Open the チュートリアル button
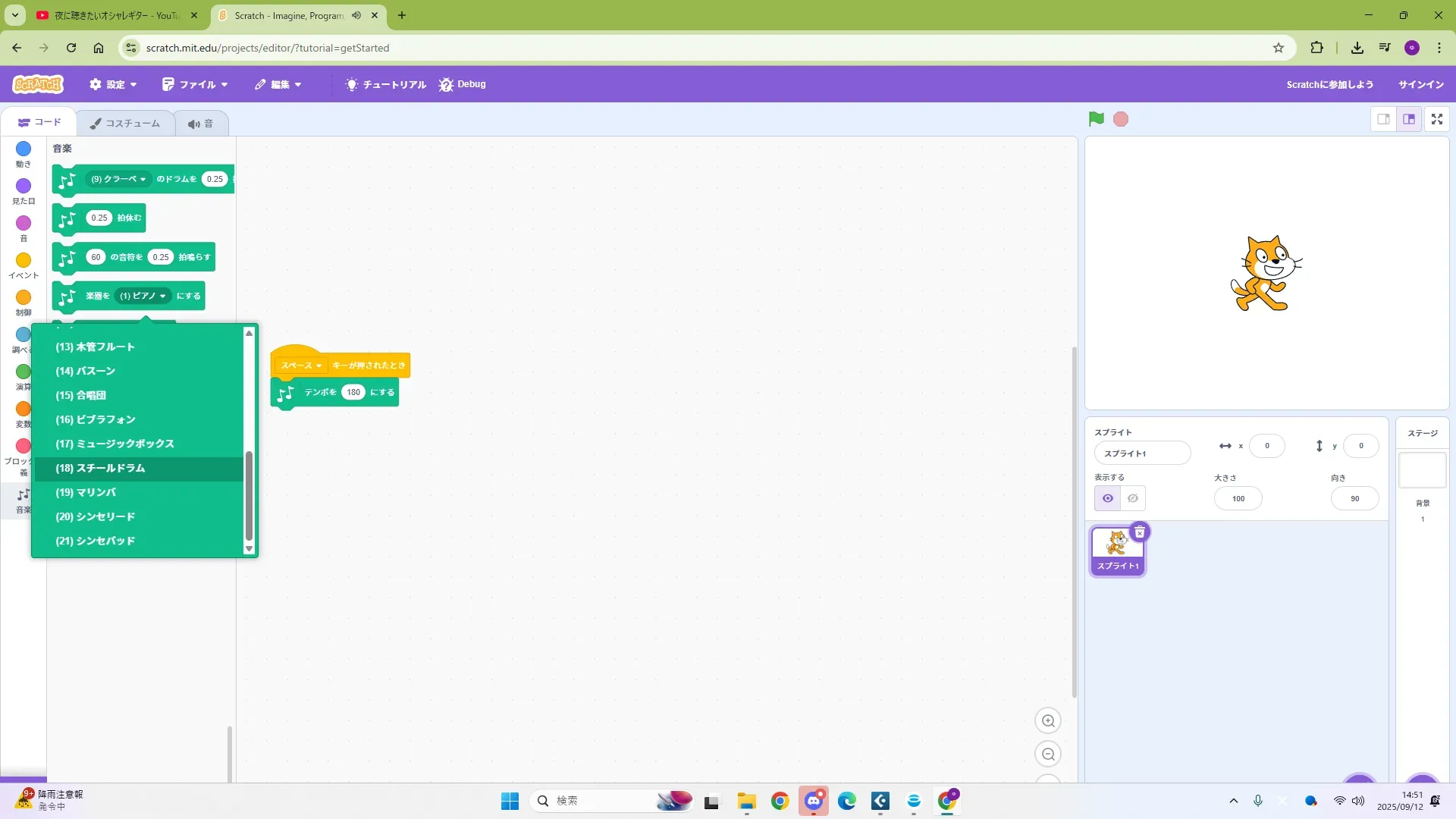The height and width of the screenshot is (819, 1456). pos(385,84)
